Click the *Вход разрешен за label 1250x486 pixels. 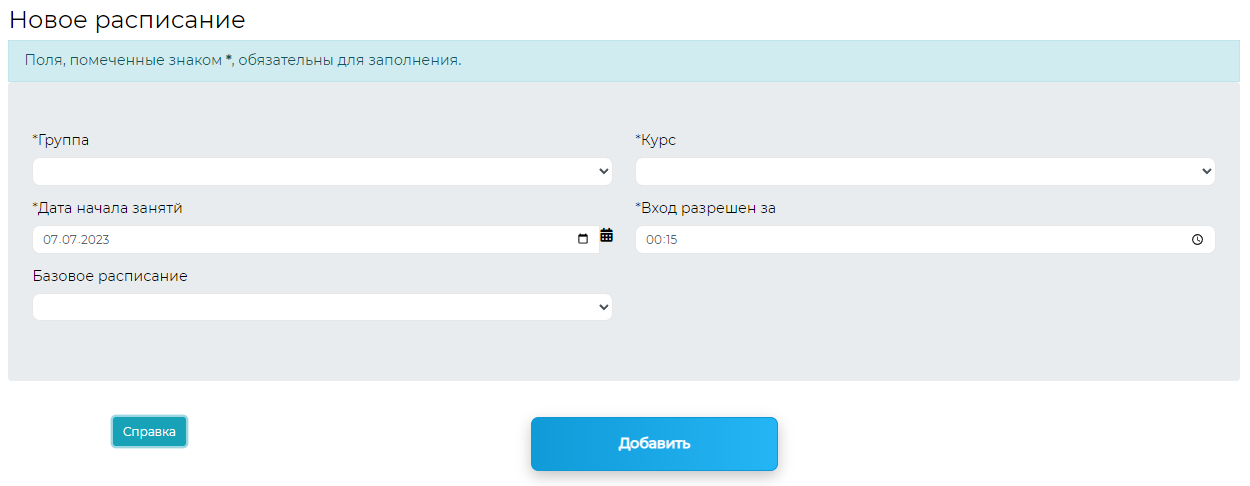pyautogui.click(x=706, y=208)
